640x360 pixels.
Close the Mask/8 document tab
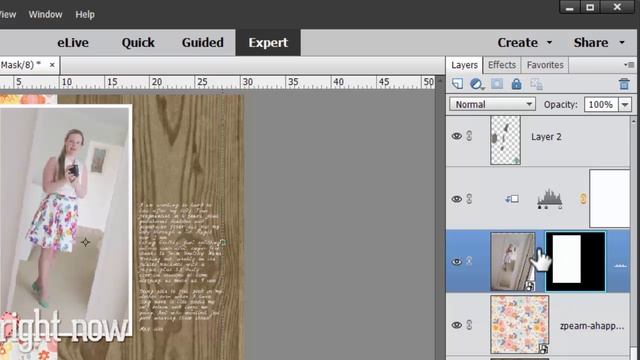tap(52, 65)
